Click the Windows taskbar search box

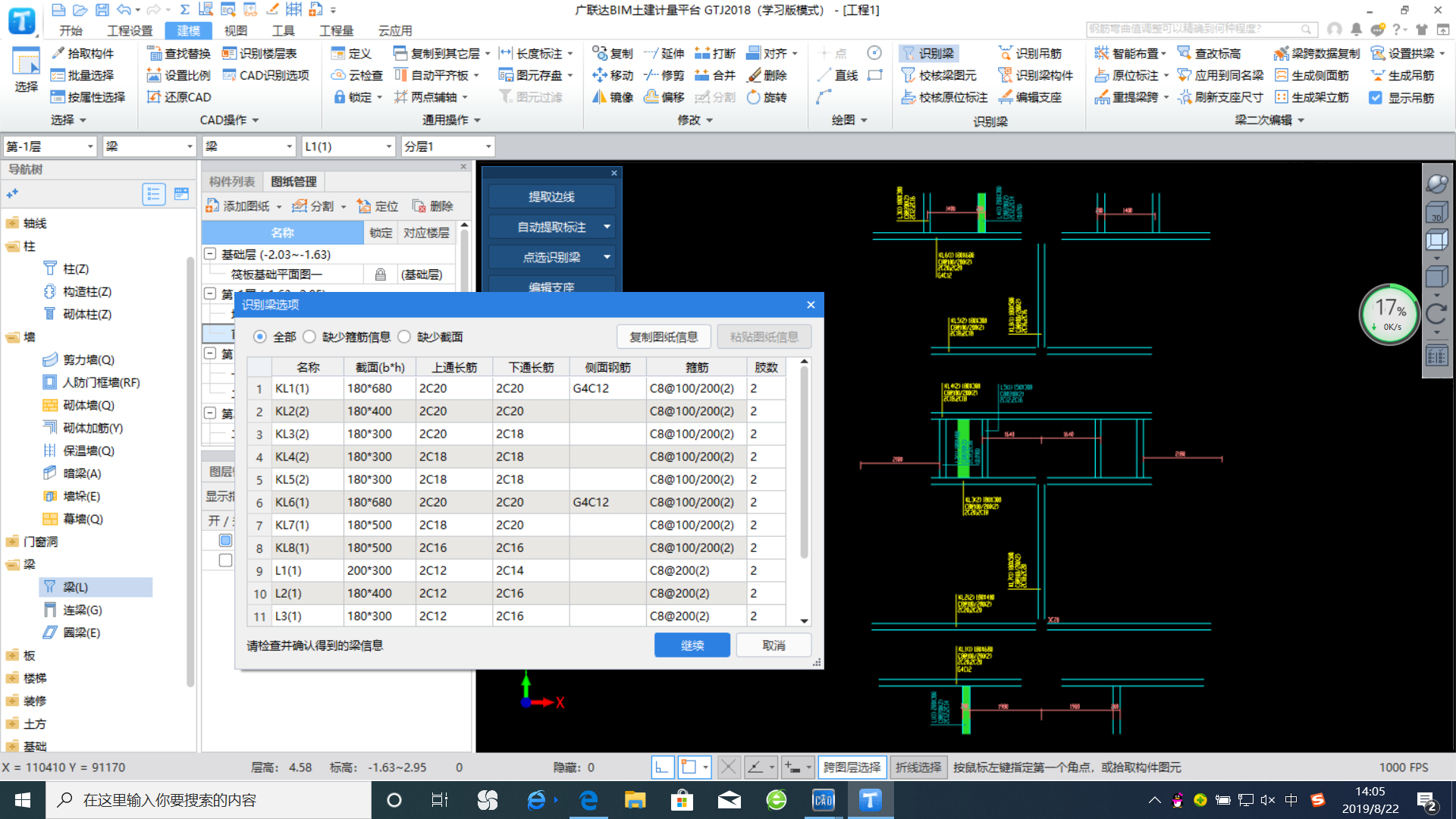point(209,800)
